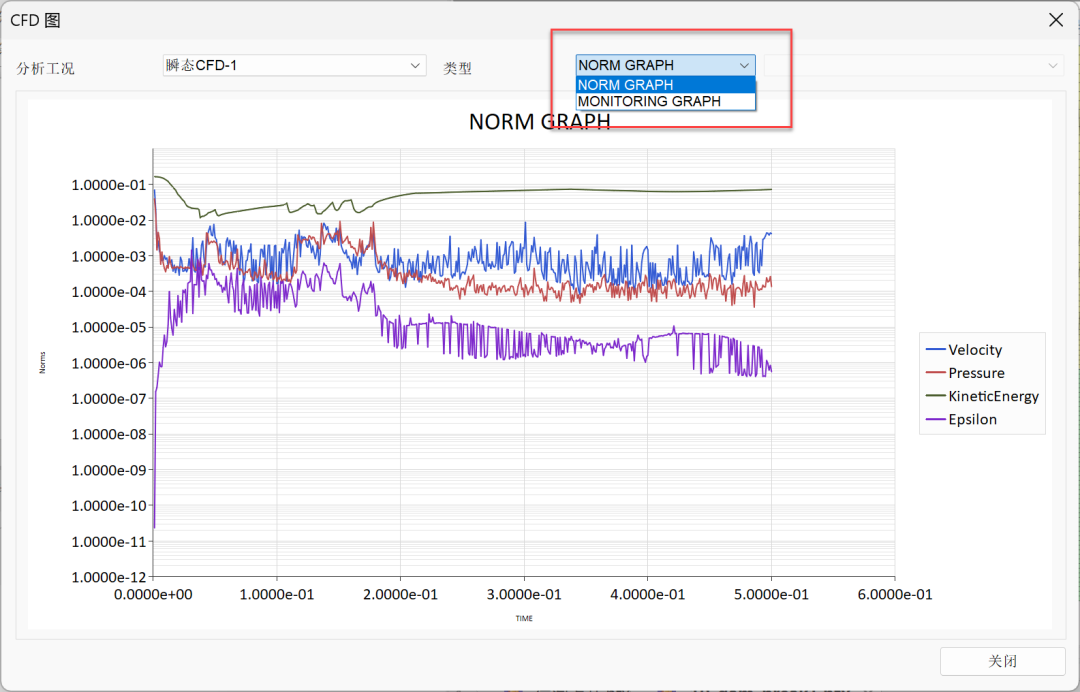Click the TIME x-axis label
Image resolution: width=1080 pixels, height=692 pixels.
tap(524, 618)
